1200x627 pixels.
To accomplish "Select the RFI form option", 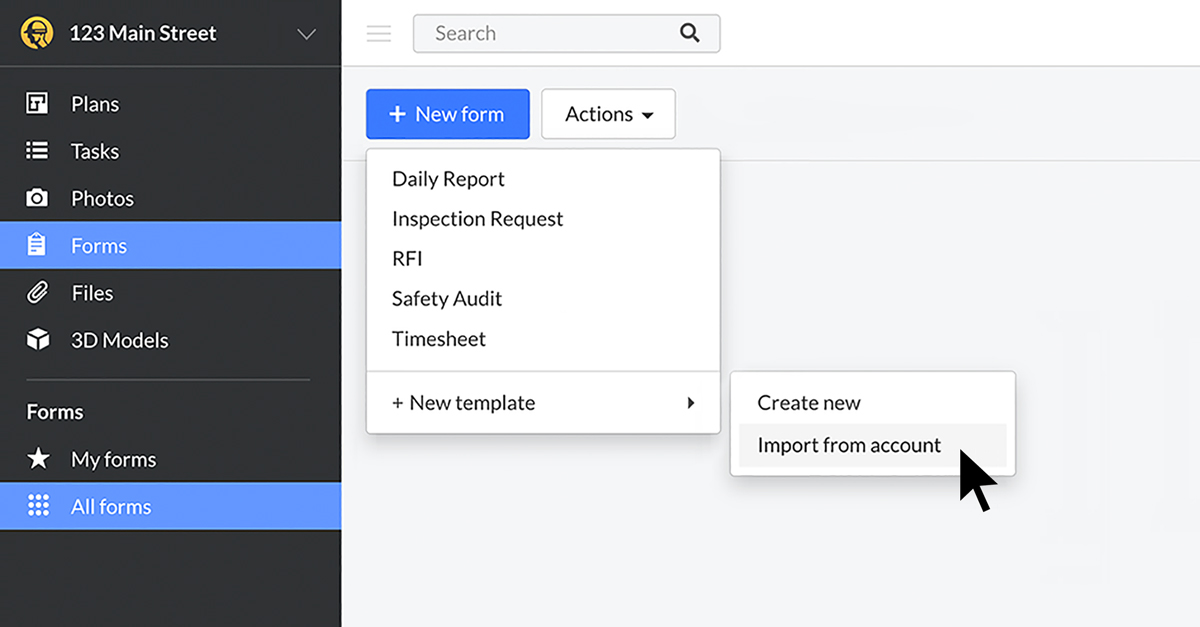I will click(407, 258).
